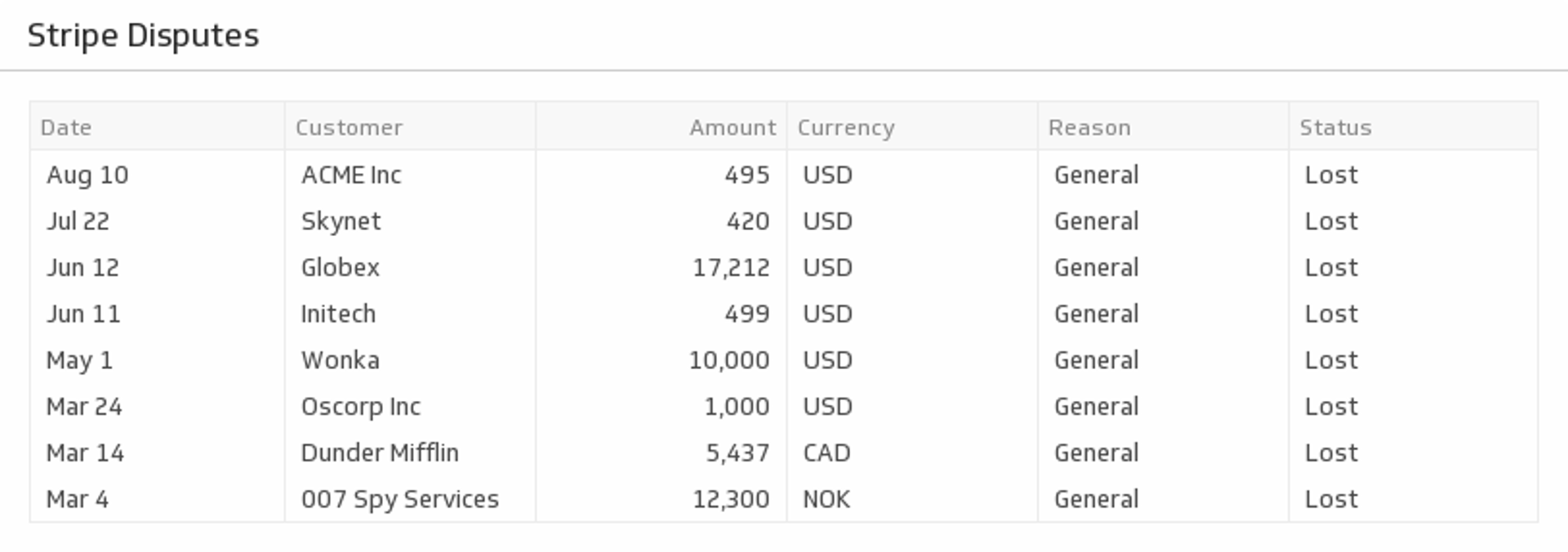Viewport: 1568px width, 552px height.
Task: Select the Globex amount 17,212
Action: 731,268
